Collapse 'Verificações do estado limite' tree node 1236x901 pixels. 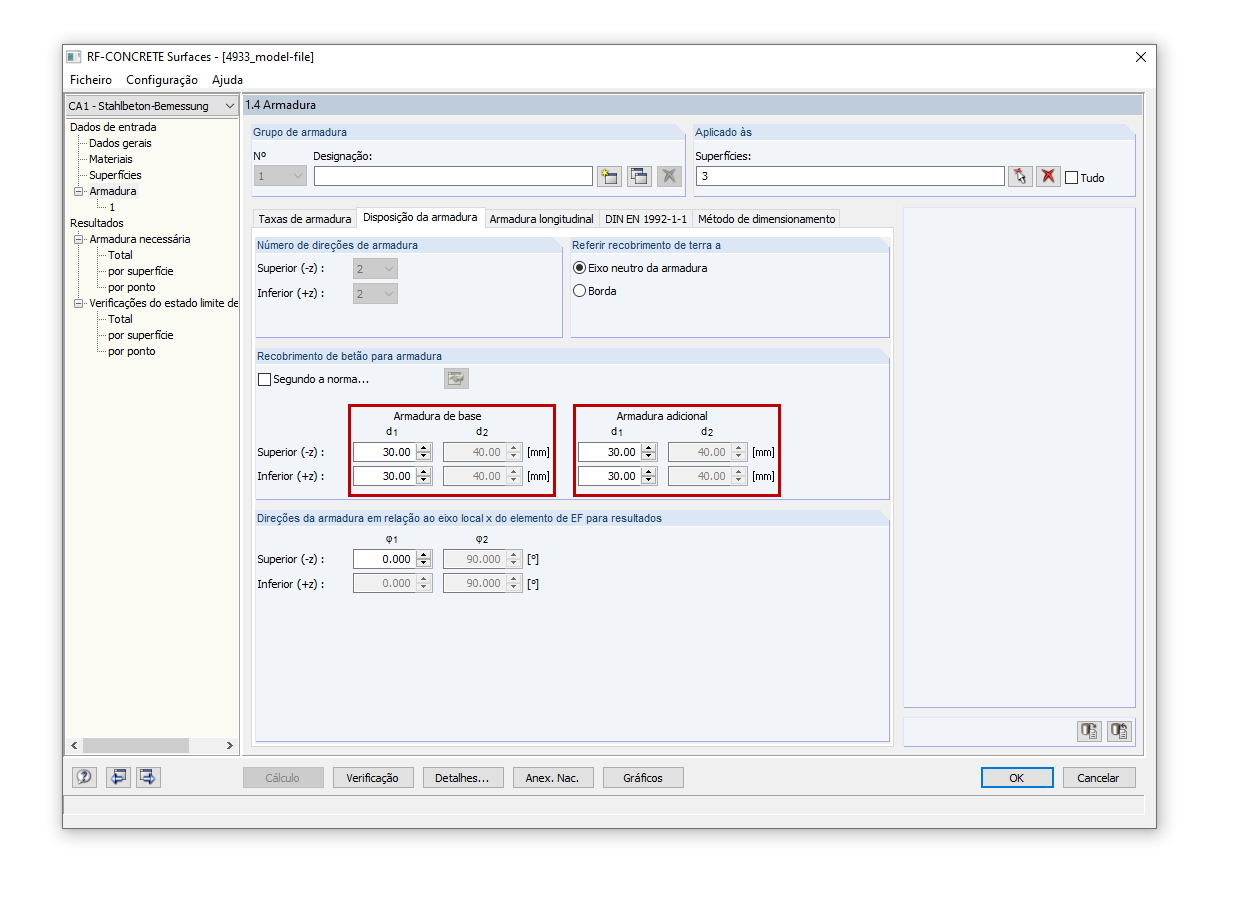click(78, 303)
